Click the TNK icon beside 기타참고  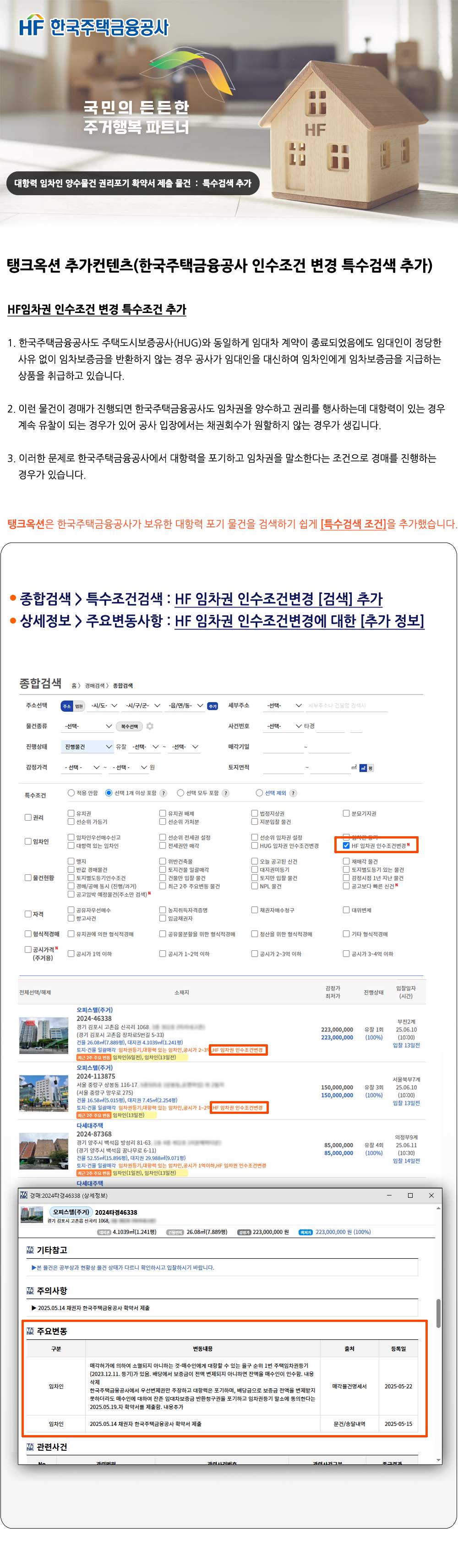click(x=30, y=1250)
